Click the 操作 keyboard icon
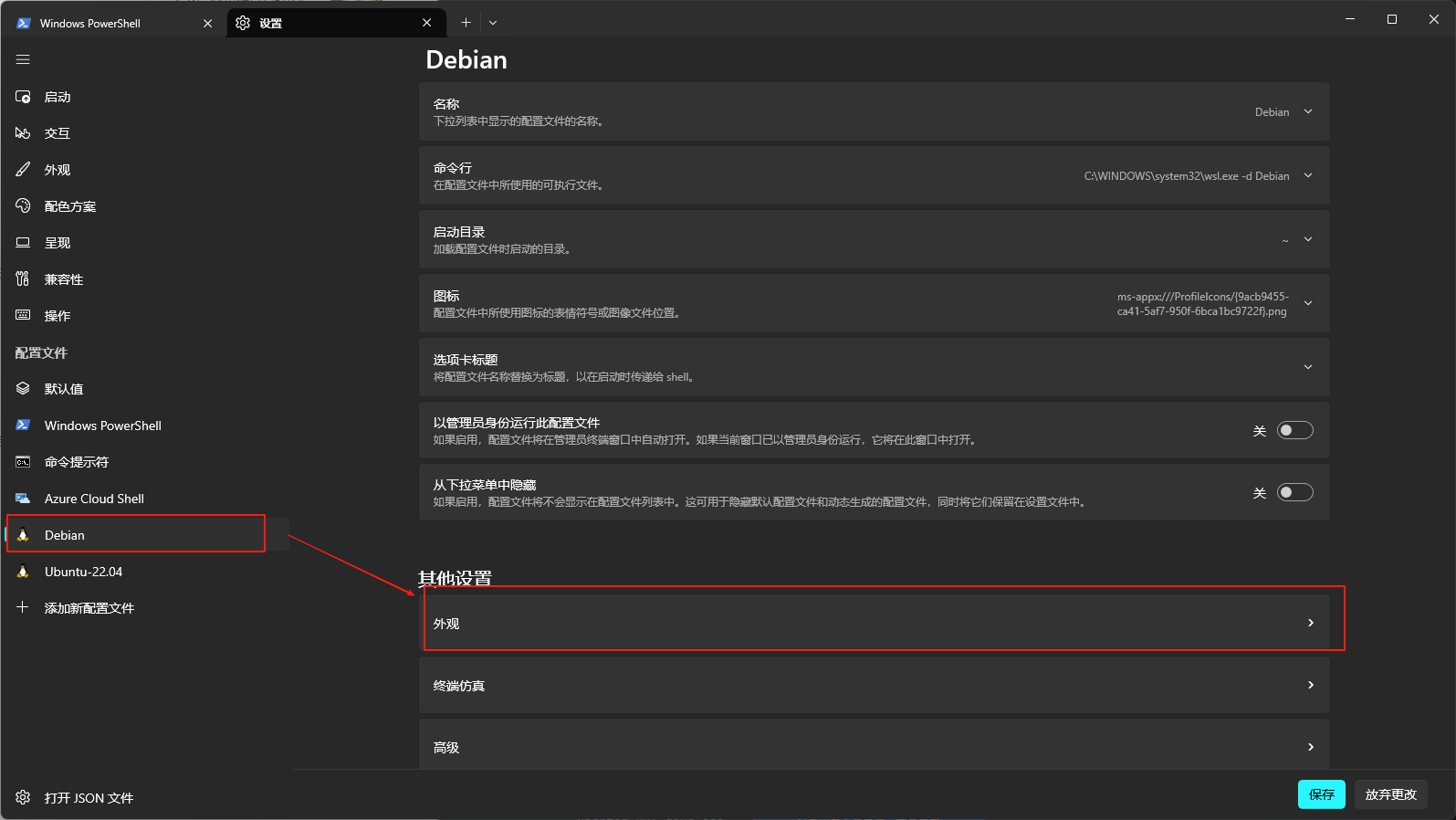The image size is (1456, 820). coord(23,316)
